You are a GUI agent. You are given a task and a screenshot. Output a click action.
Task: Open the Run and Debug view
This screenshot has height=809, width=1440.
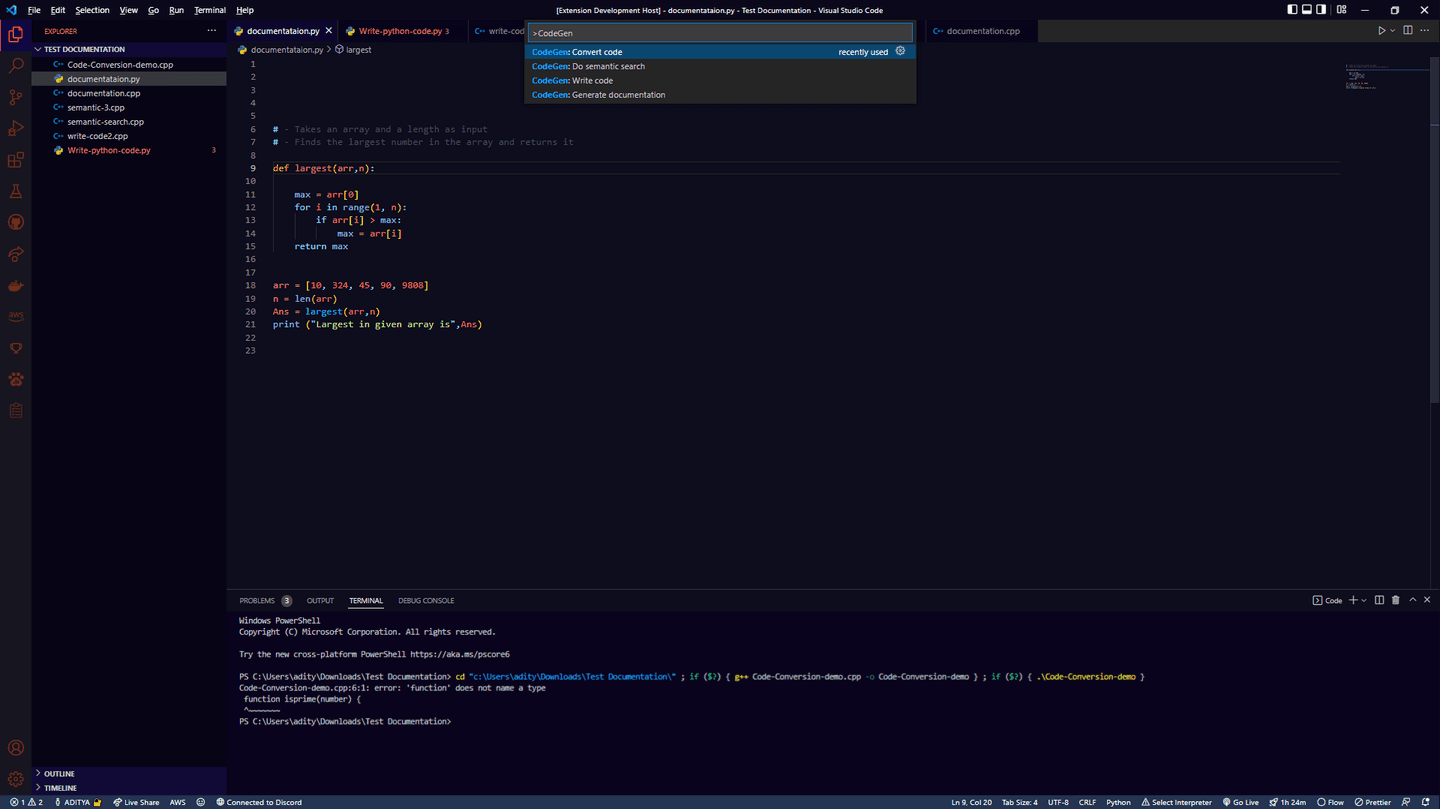click(16, 128)
